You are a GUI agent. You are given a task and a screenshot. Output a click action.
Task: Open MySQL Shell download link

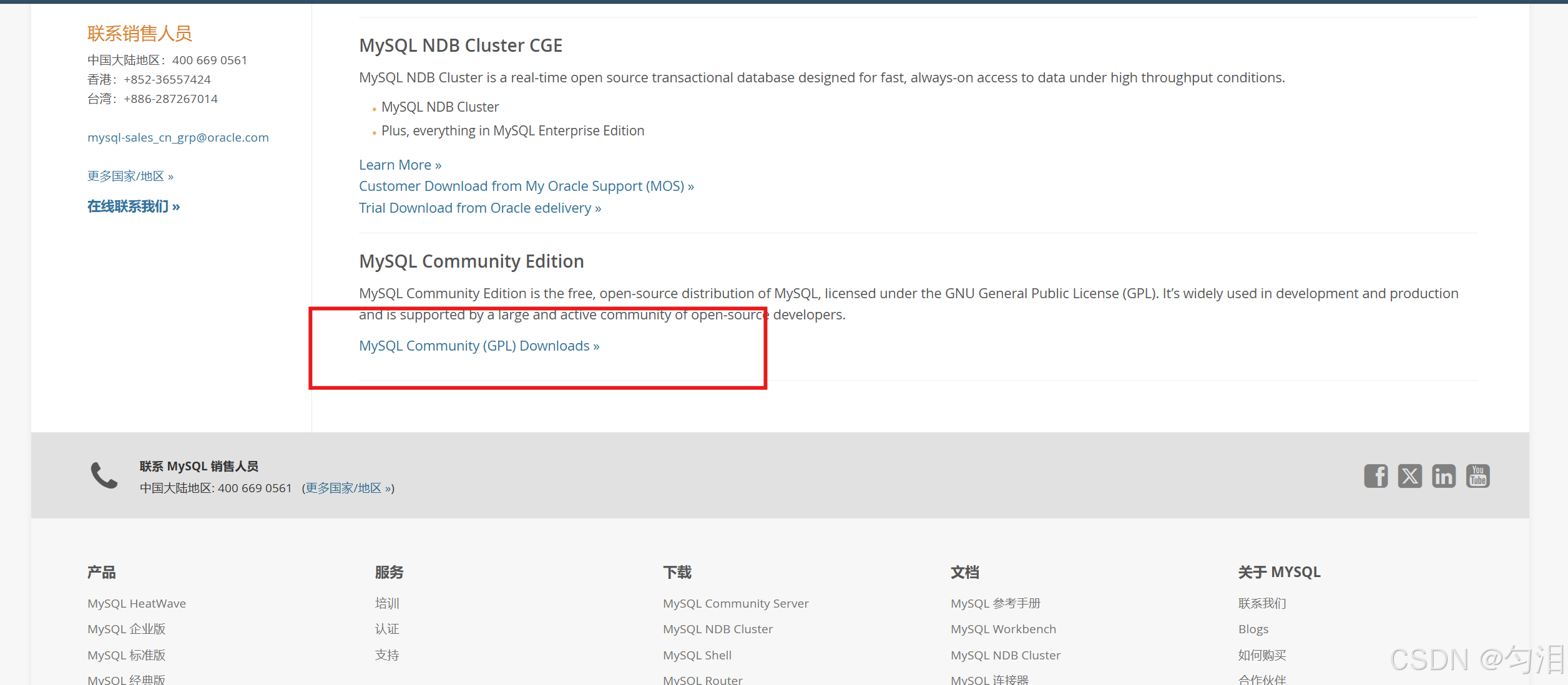coord(697,655)
